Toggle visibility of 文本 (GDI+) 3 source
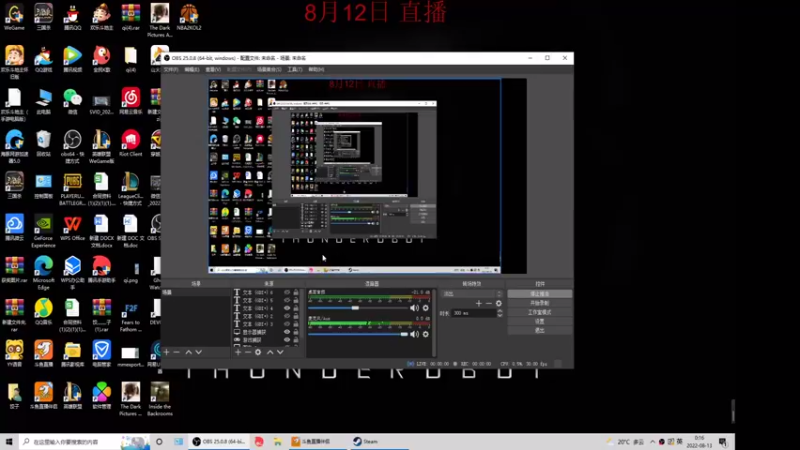This screenshot has height=450, width=800. (287, 324)
